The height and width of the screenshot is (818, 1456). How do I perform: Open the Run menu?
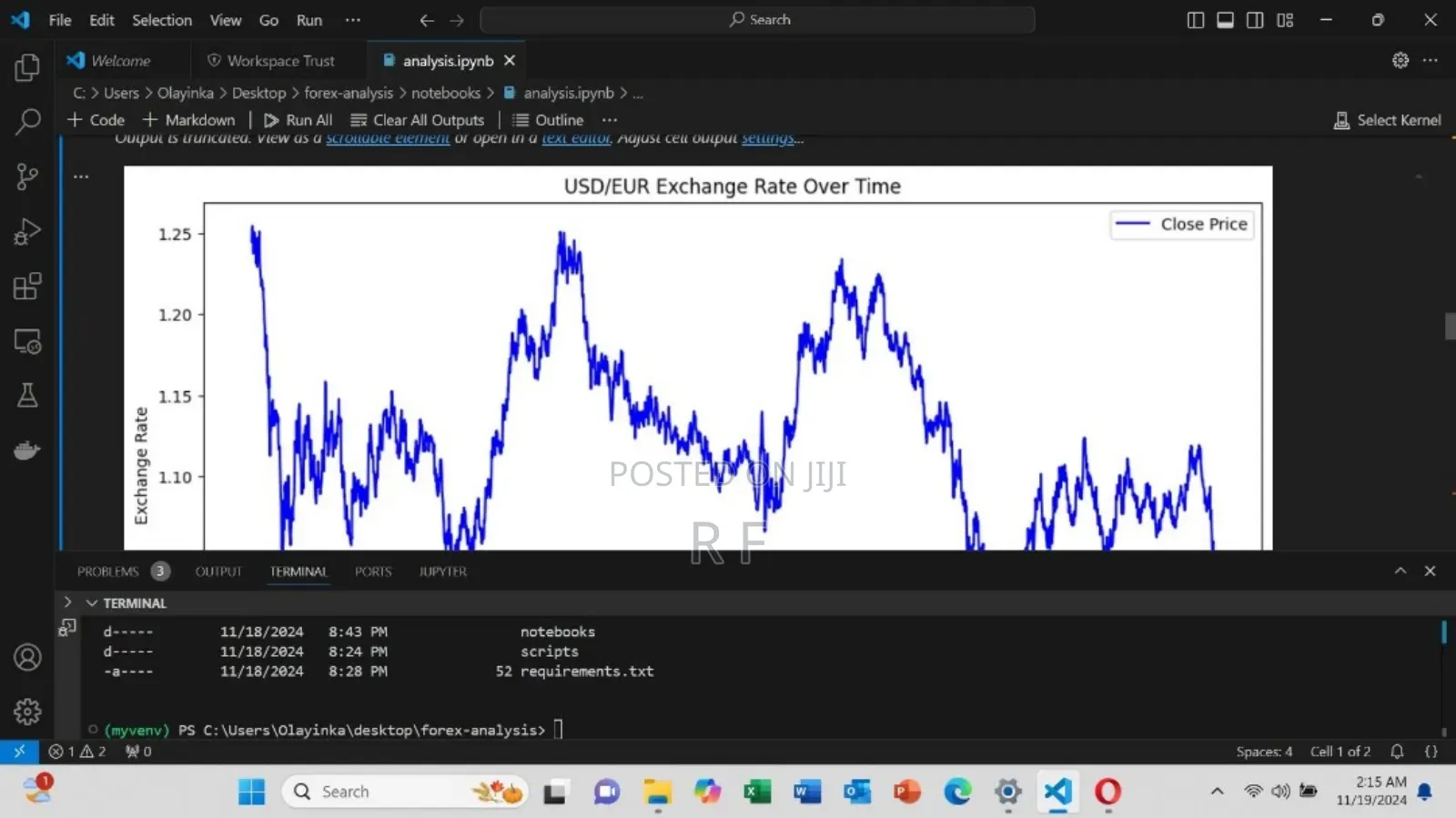(309, 20)
